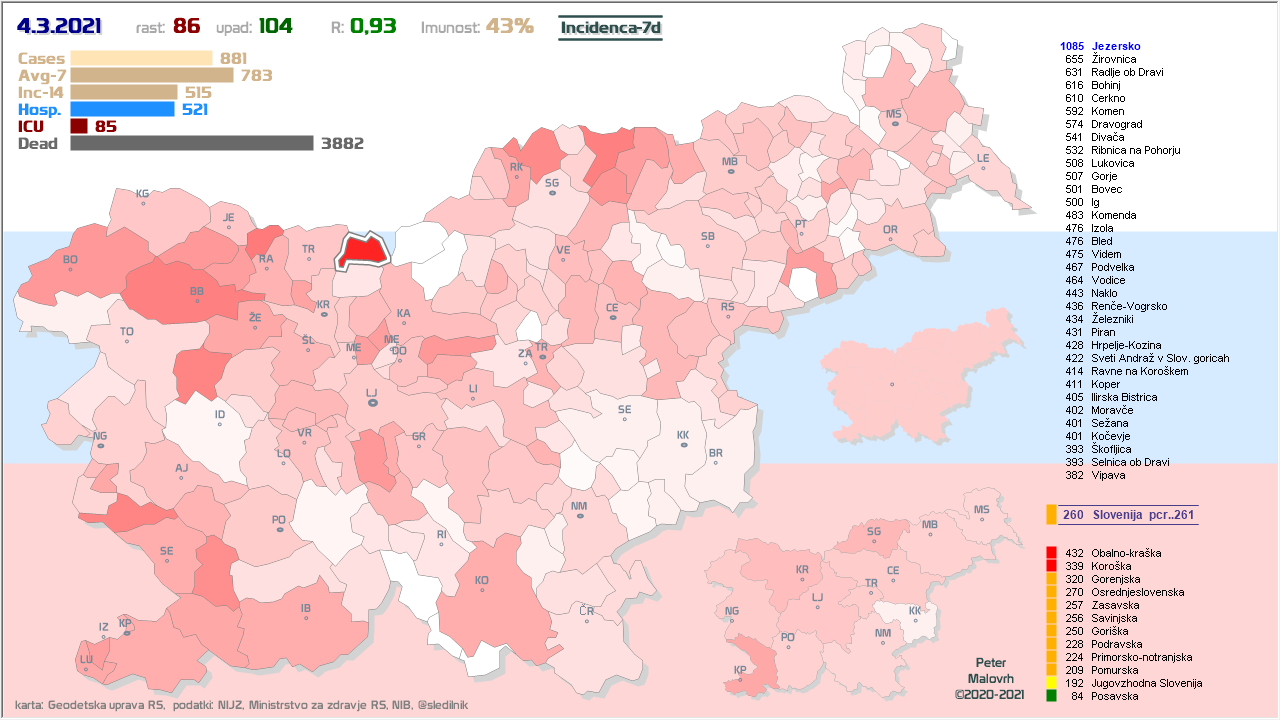Click the dark gray Dead bar
Image resolution: width=1280 pixels, height=720 pixels.
click(x=191, y=143)
